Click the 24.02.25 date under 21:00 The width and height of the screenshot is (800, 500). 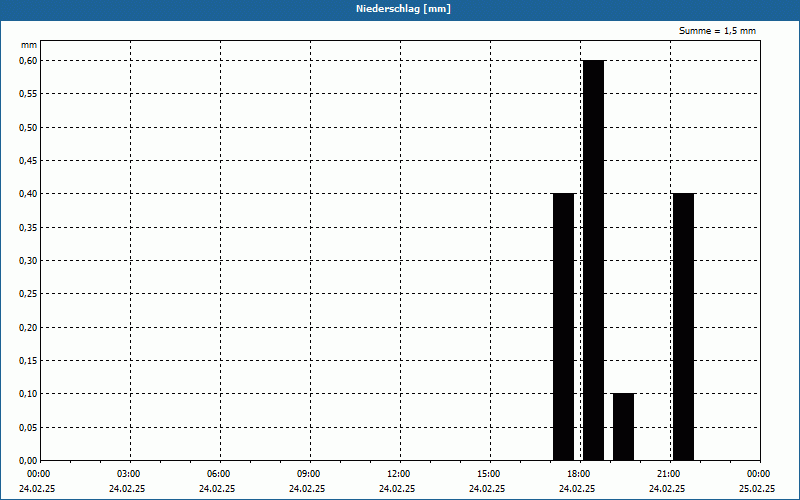[667, 489]
